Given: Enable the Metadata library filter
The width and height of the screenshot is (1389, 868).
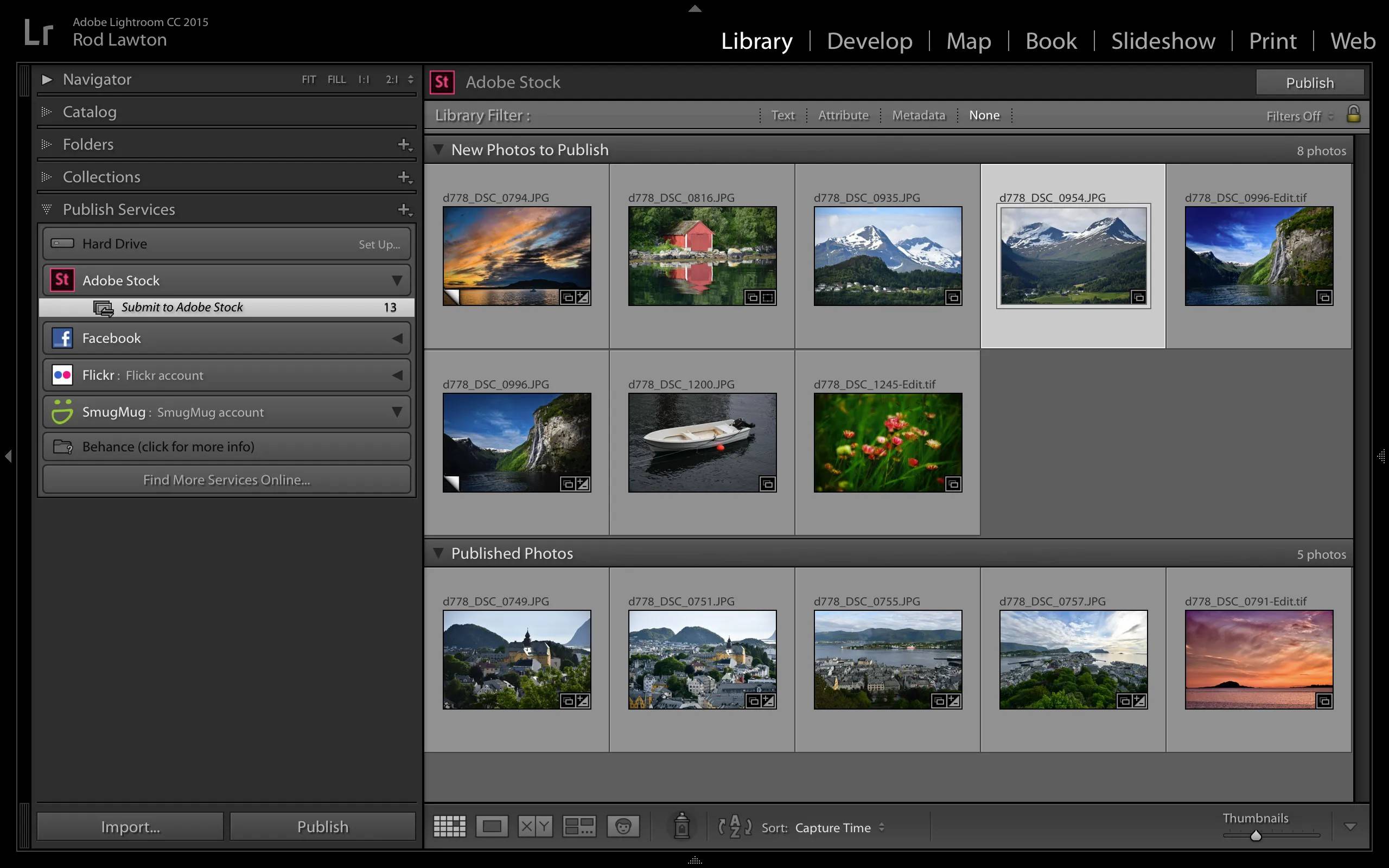Looking at the screenshot, I should [919, 116].
